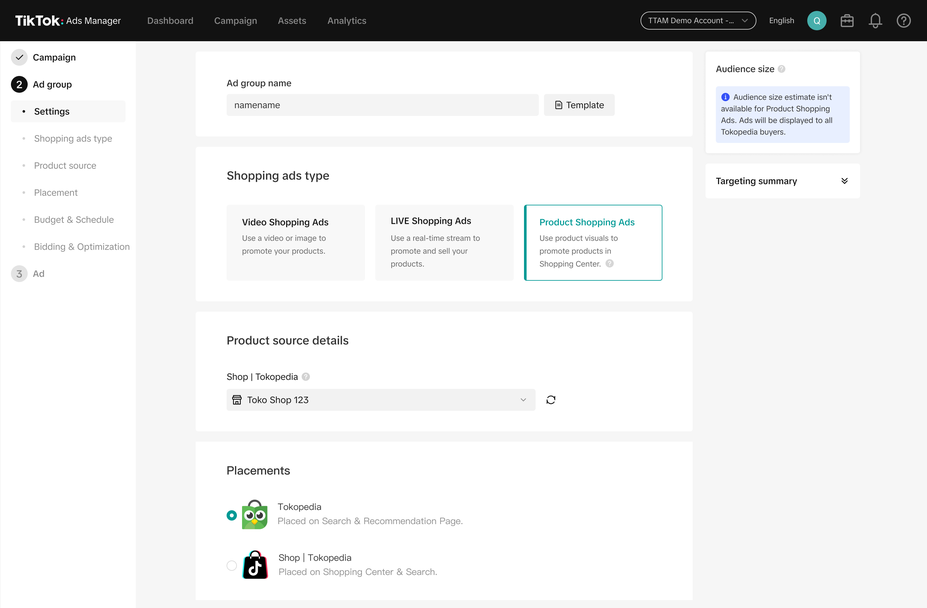Viewport: 927px width, 608px height.
Task: Go to the Campaign menu
Action: (x=235, y=21)
